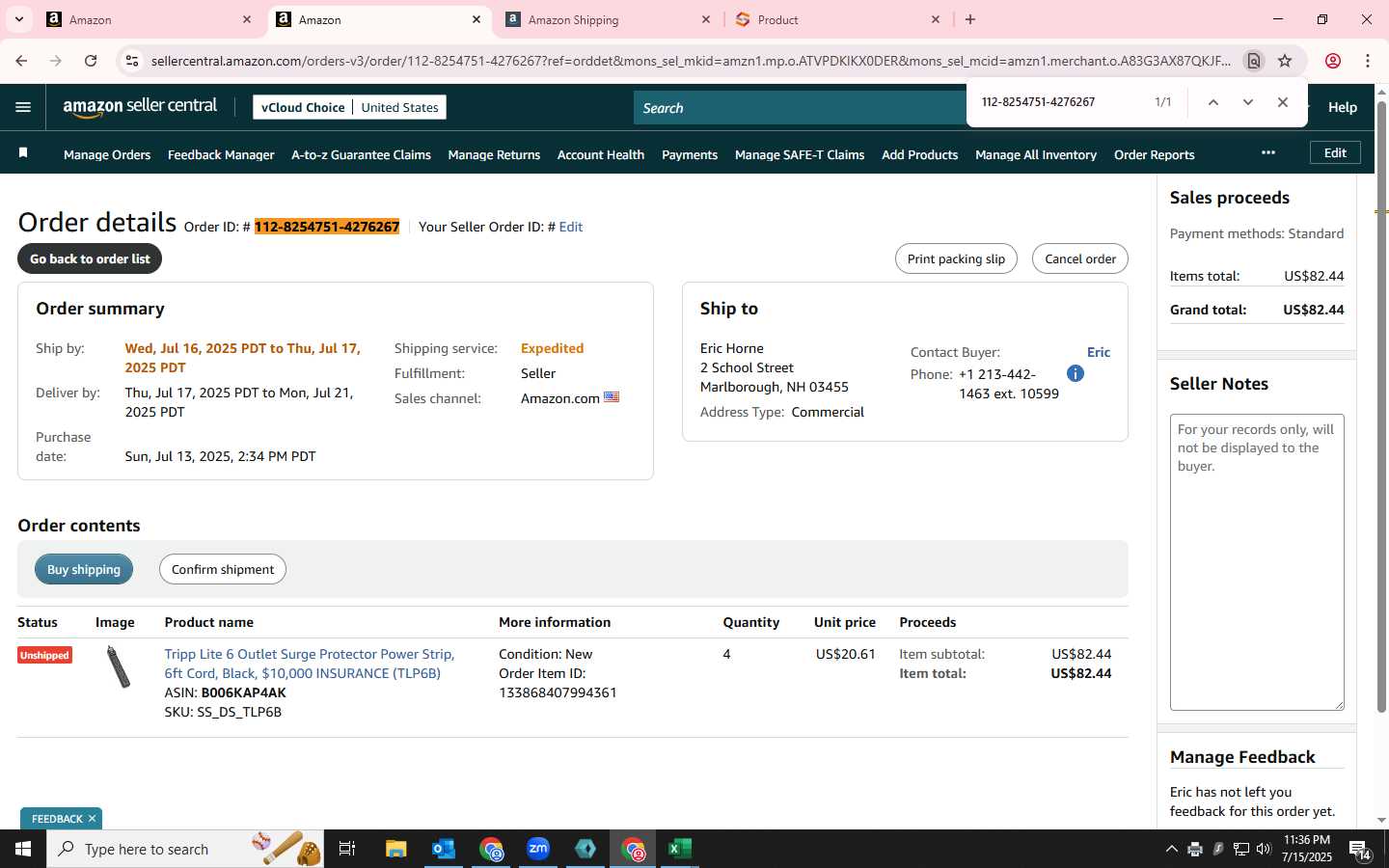Open the notification center icon
This screenshot has height=868, width=1389.
(1360, 850)
